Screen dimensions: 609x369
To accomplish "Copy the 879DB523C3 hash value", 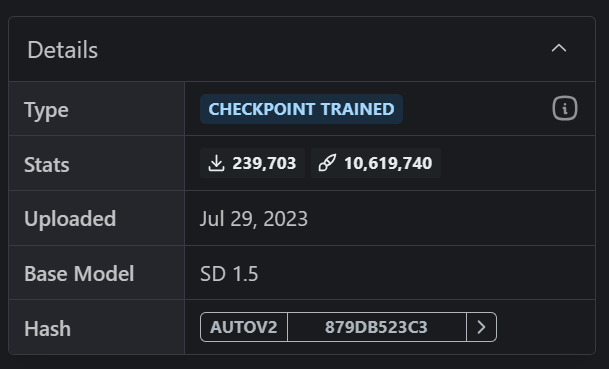I will (x=377, y=327).
